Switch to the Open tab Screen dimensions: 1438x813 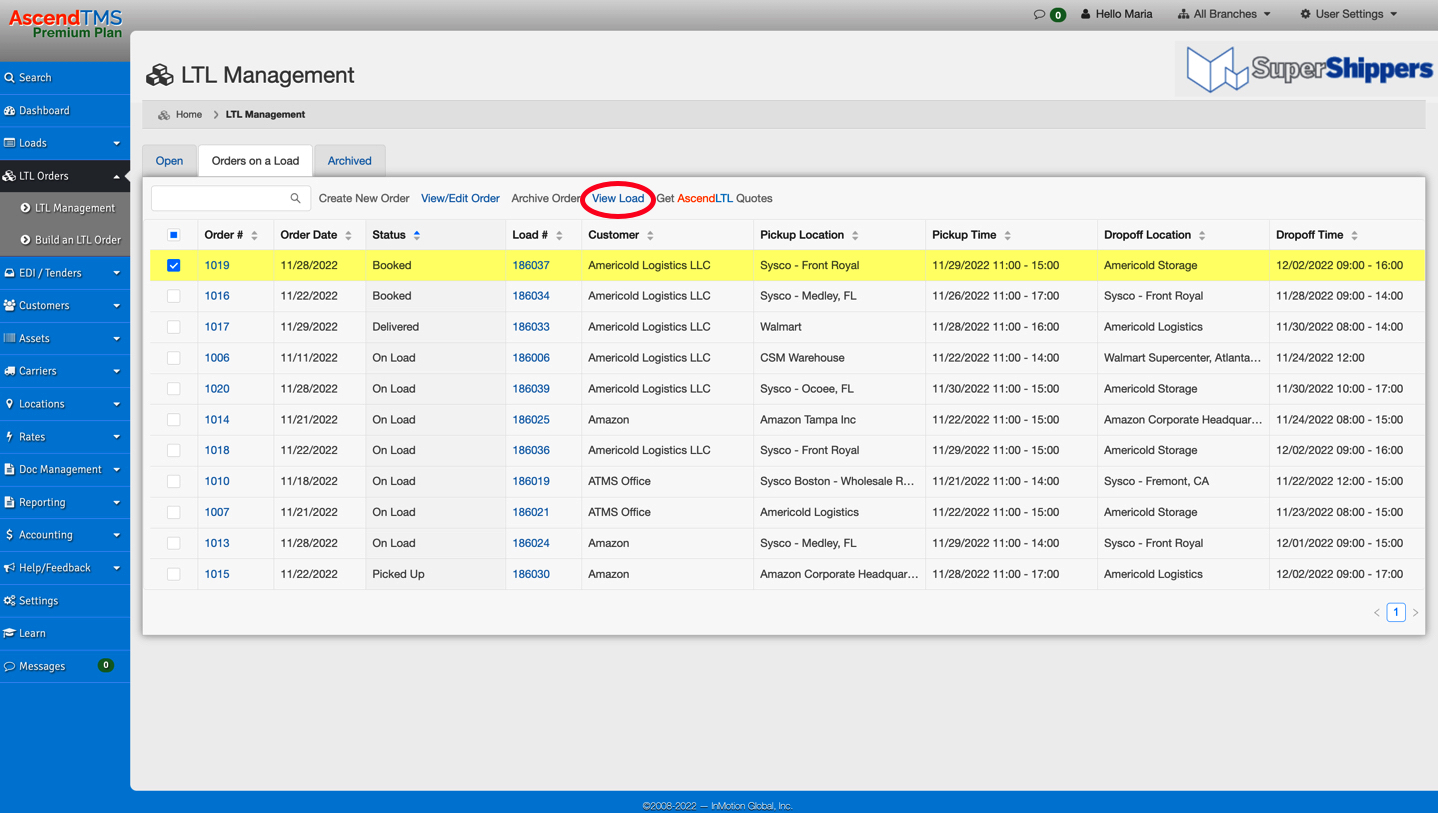coord(169,161)
